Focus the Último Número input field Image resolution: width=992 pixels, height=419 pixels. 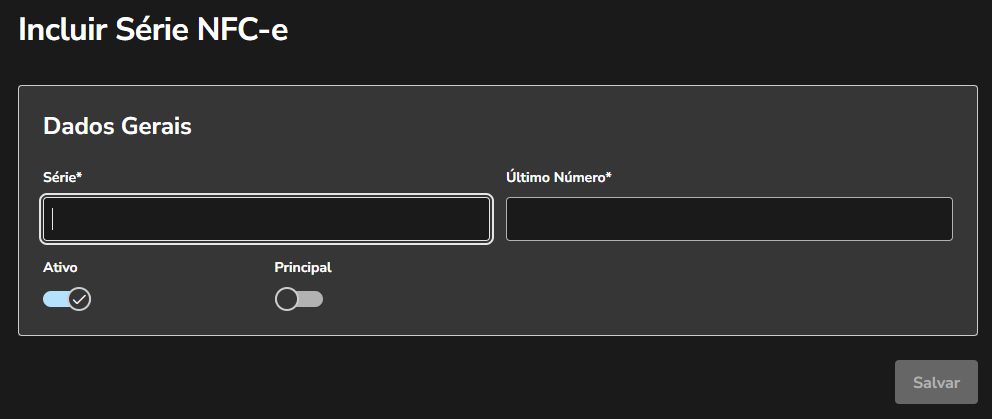click(x=728, y=219)
